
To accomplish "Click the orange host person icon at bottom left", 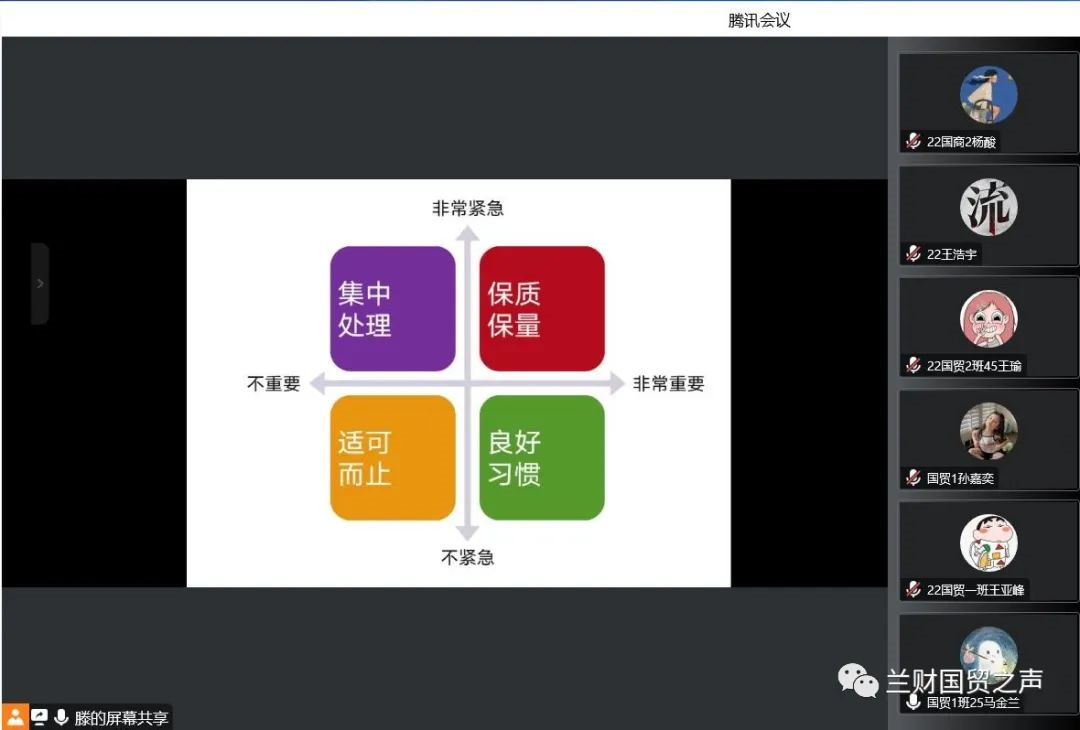I will 15,718.
